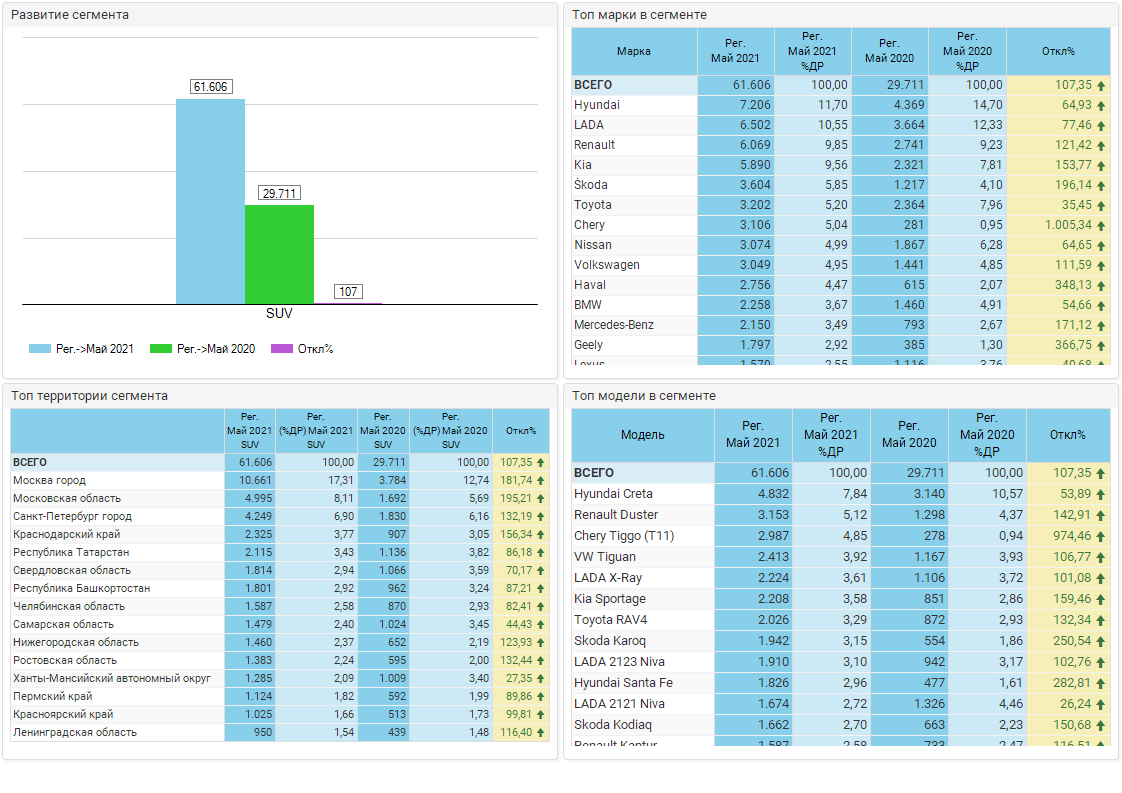
Task: Select the Топ модели в сегменте panel title
Action: (643, 396)
